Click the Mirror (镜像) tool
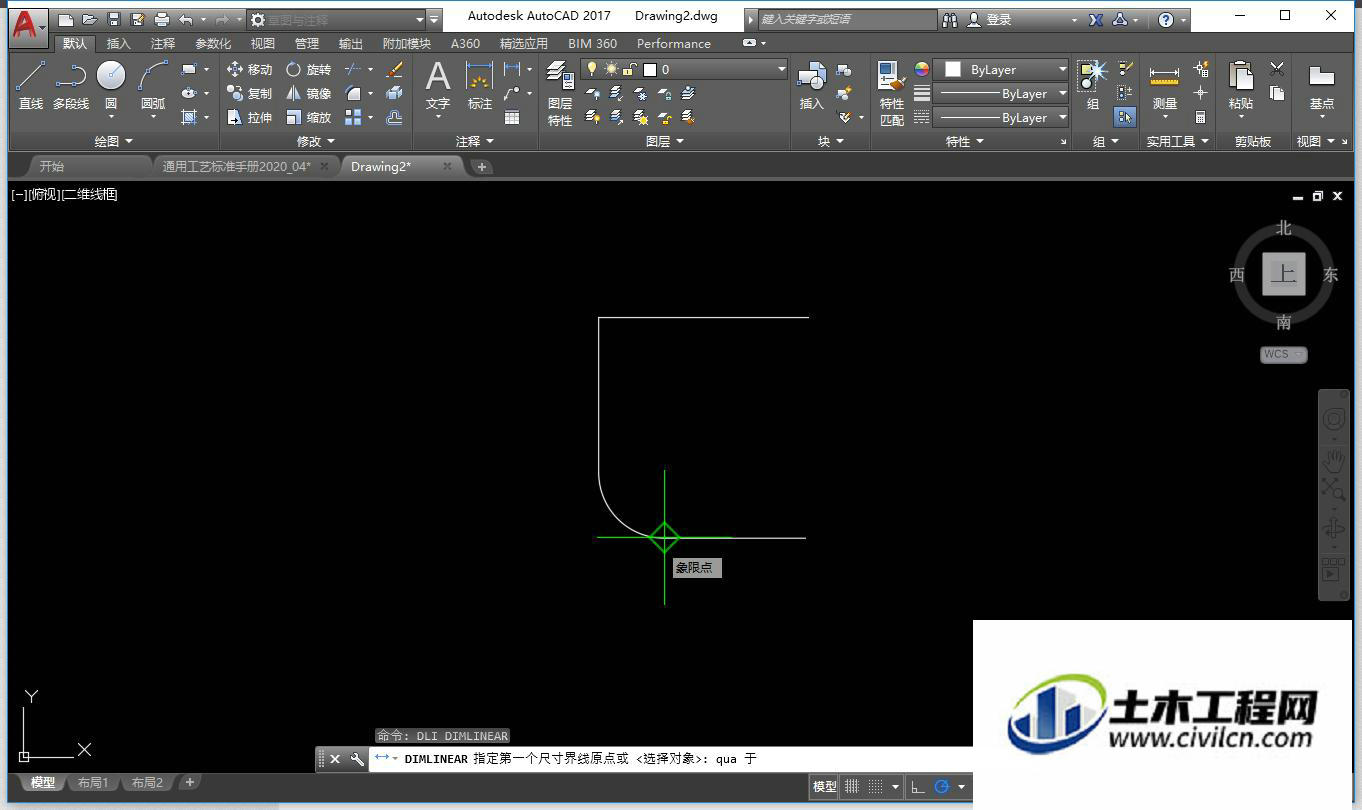 click(308, 93)
